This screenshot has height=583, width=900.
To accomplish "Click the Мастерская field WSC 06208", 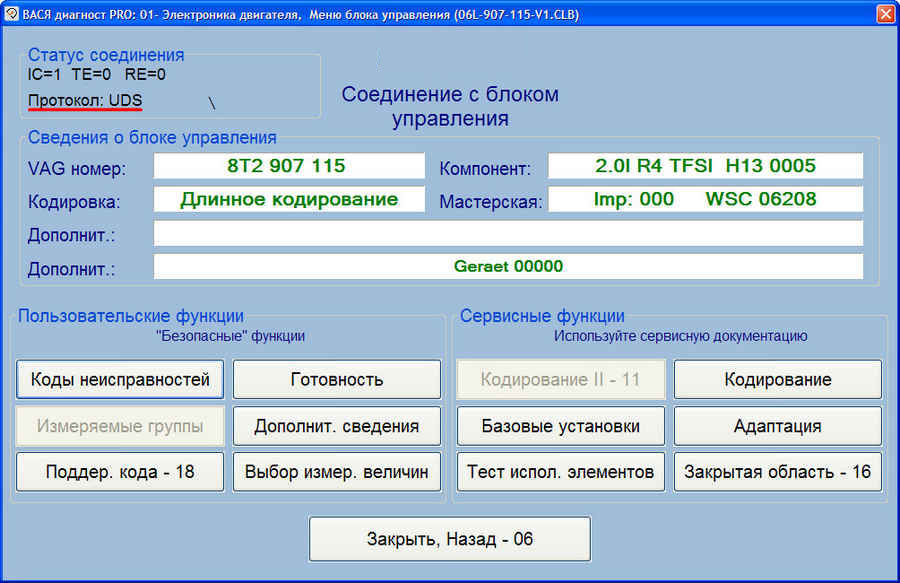I will 705,199.
